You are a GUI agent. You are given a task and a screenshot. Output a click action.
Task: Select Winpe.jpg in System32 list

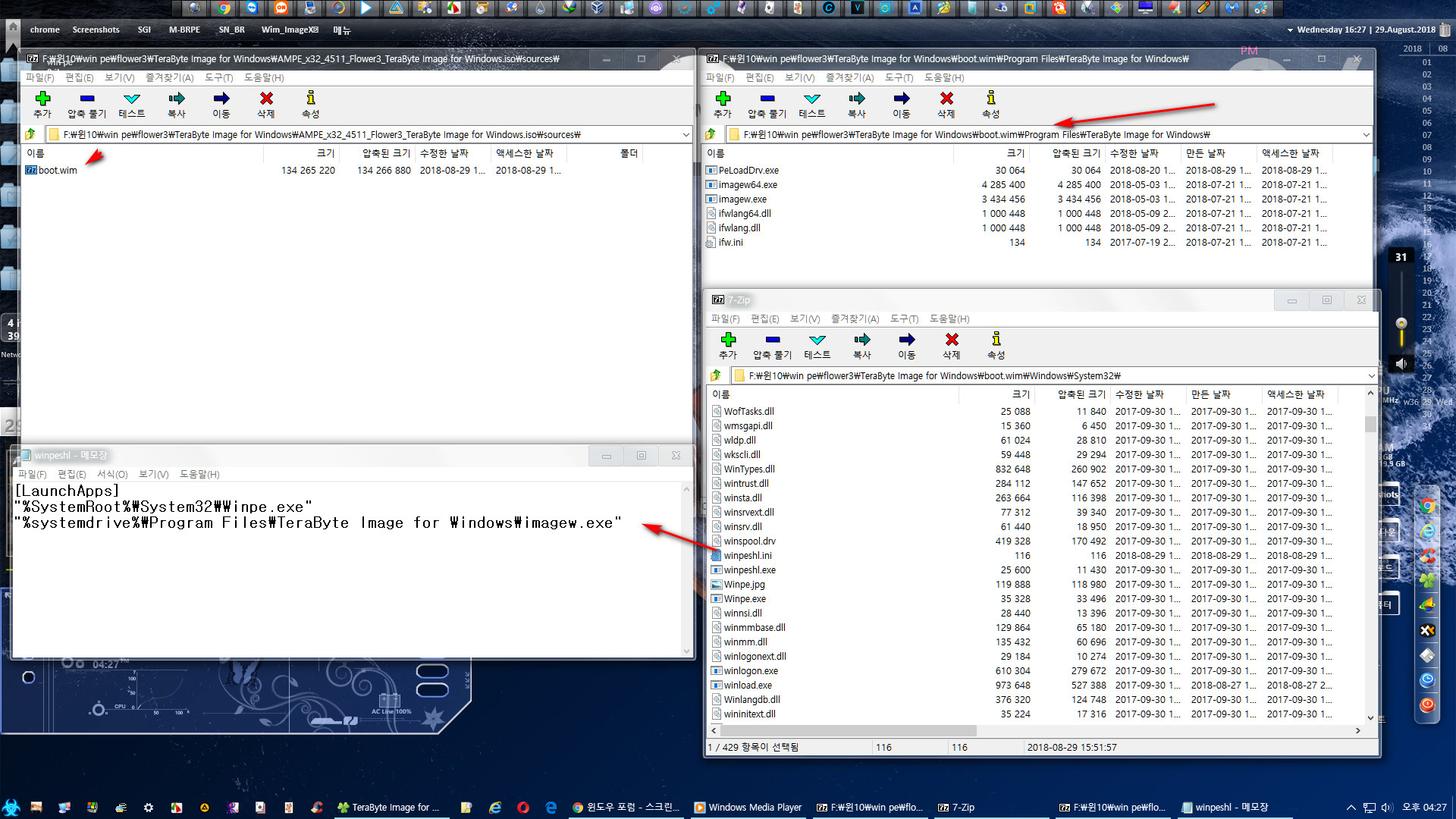tap(738, 585)
